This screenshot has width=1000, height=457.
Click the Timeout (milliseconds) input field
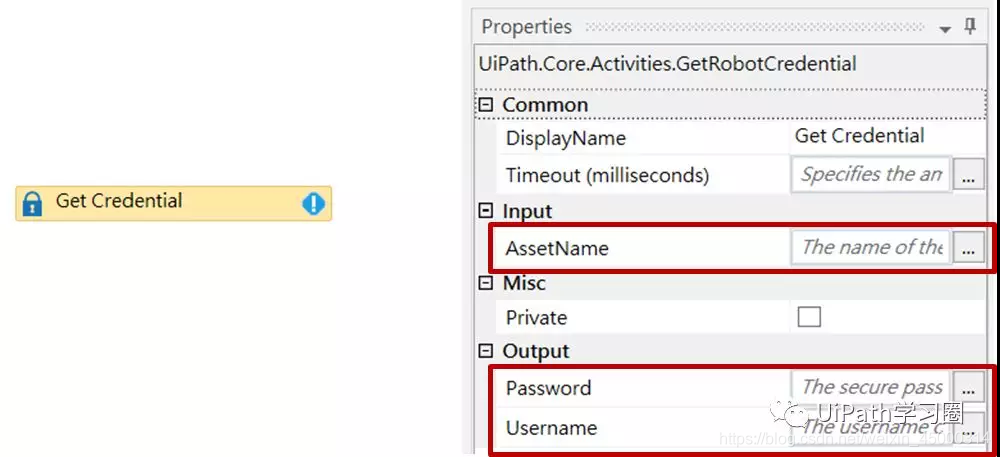pyautogui.click(x=871, y=175)
